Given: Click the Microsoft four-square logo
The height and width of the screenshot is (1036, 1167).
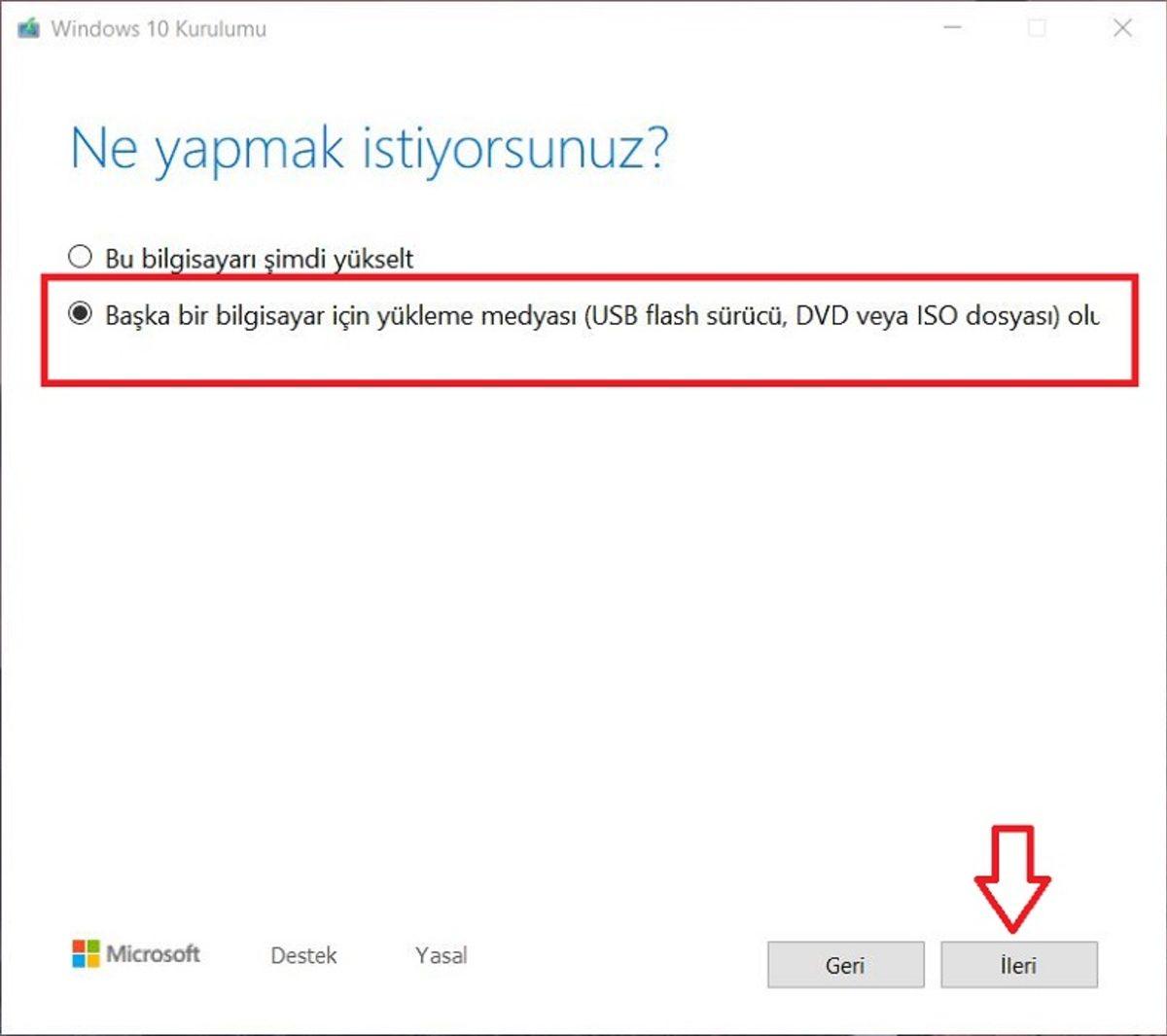Looking at the screenshot, I should click(87, 954).
